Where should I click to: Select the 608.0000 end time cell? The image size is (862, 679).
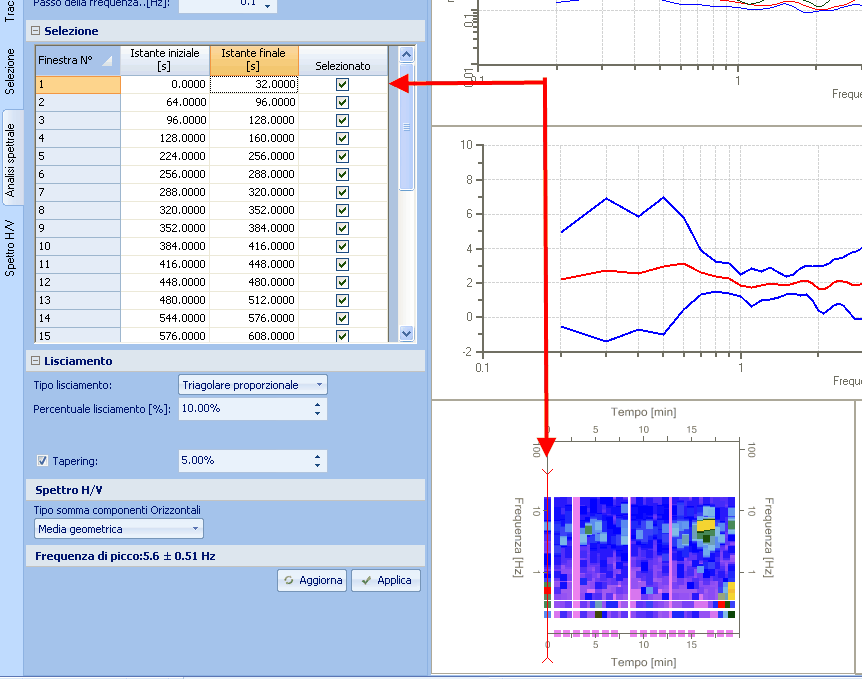coord(254,335)
